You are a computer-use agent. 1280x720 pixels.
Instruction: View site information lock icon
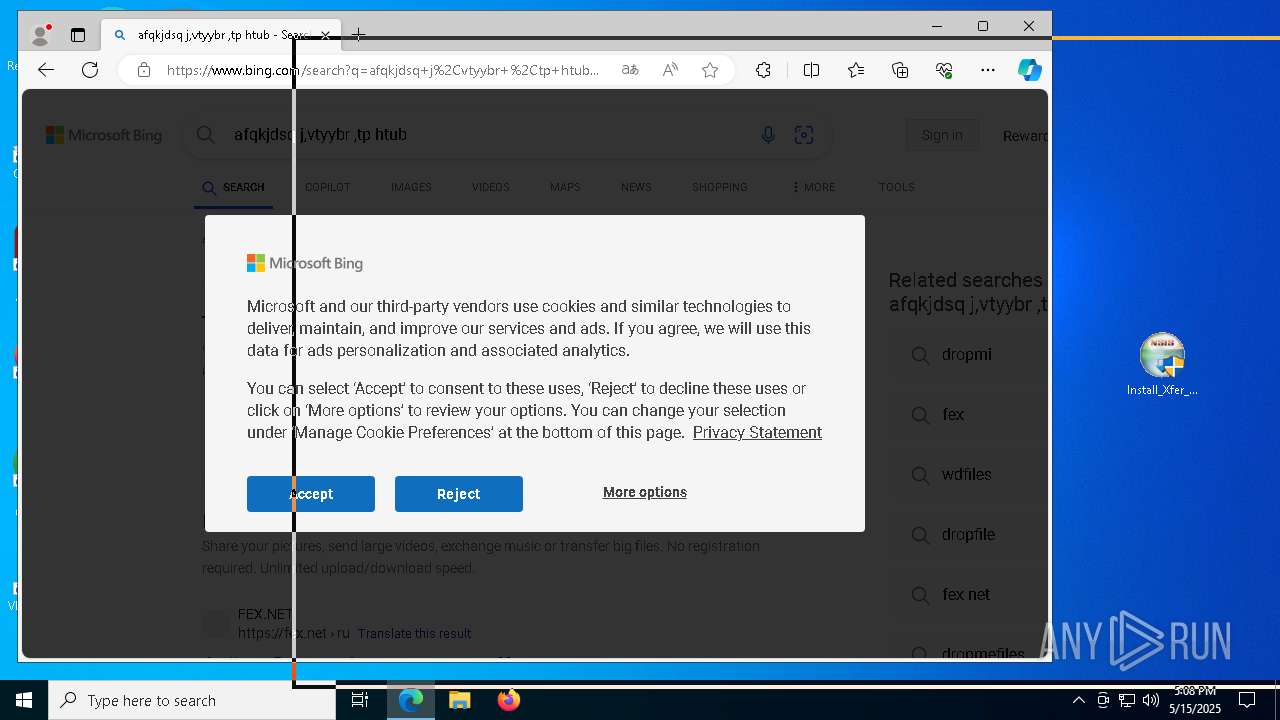pos(144,70)
